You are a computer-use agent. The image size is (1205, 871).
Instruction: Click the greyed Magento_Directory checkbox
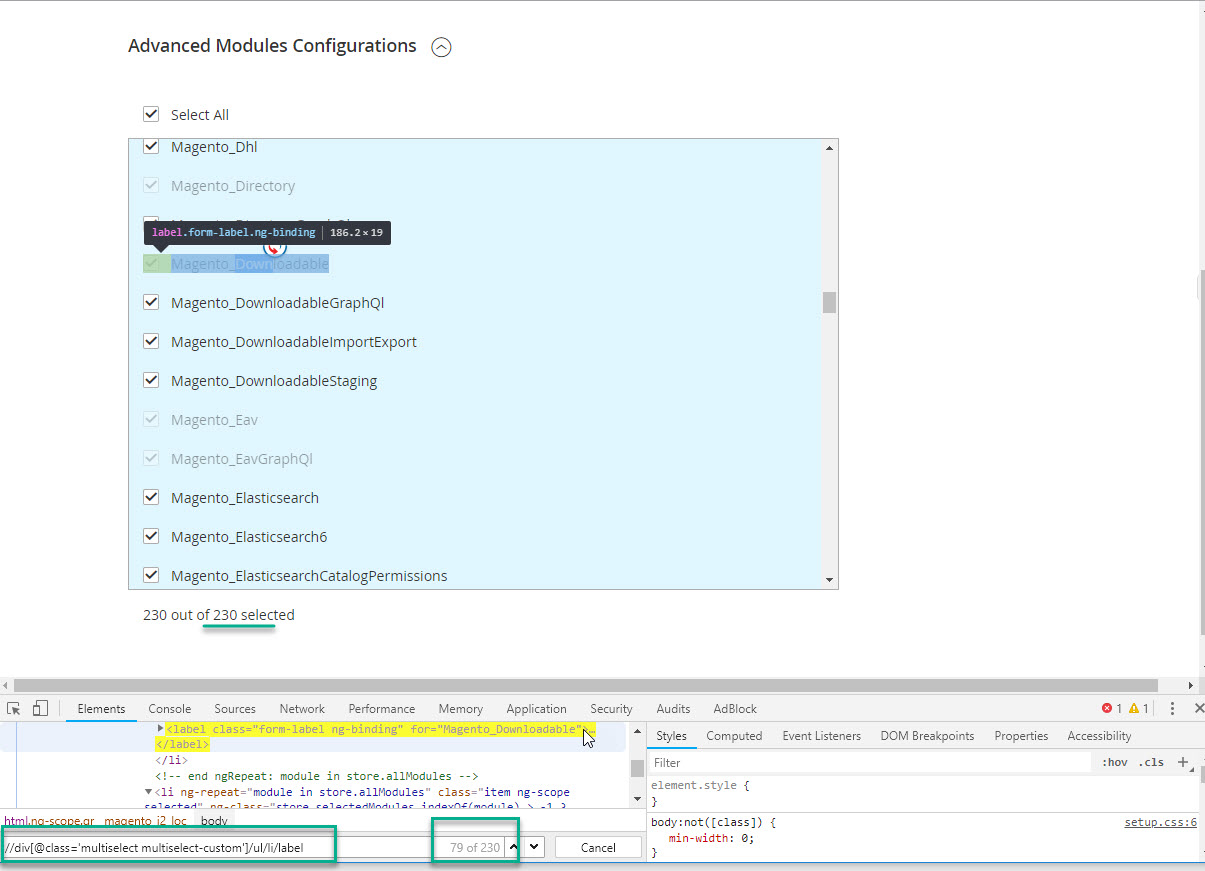(x=151, y=185)
